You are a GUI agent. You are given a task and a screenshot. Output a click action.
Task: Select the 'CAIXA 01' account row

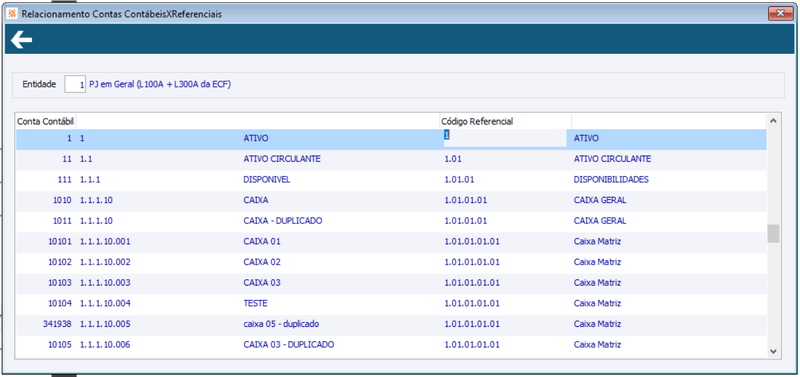click(391, 242)
